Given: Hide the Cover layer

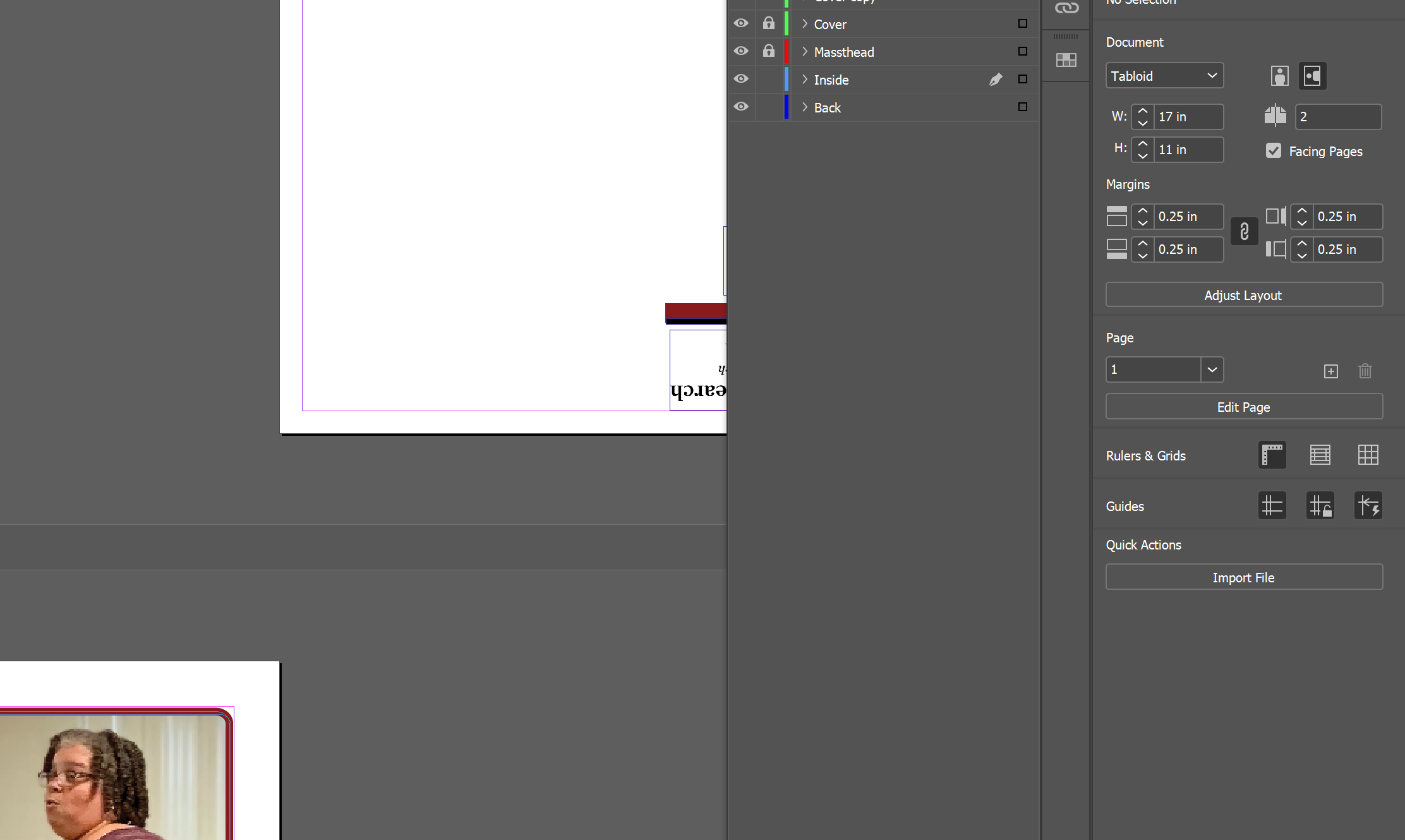Looking at the screenshot, I should tap(741, 23).
